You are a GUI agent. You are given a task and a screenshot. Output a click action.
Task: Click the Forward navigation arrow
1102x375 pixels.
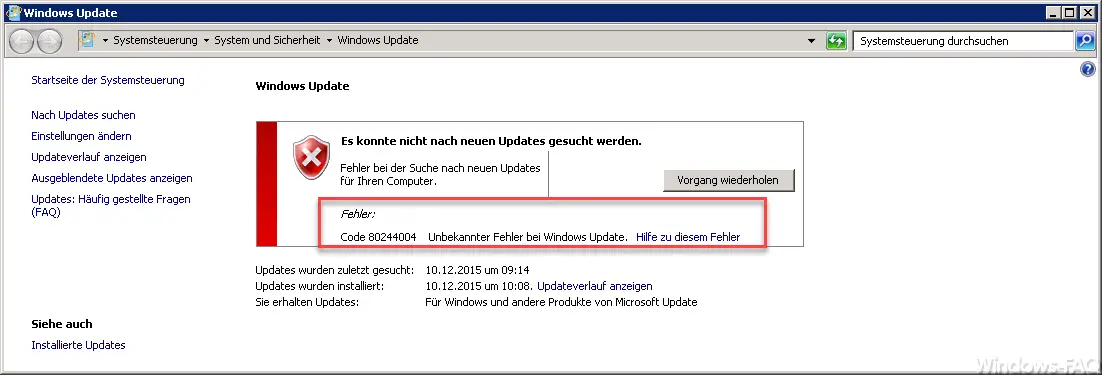click(x=48, y=41)
